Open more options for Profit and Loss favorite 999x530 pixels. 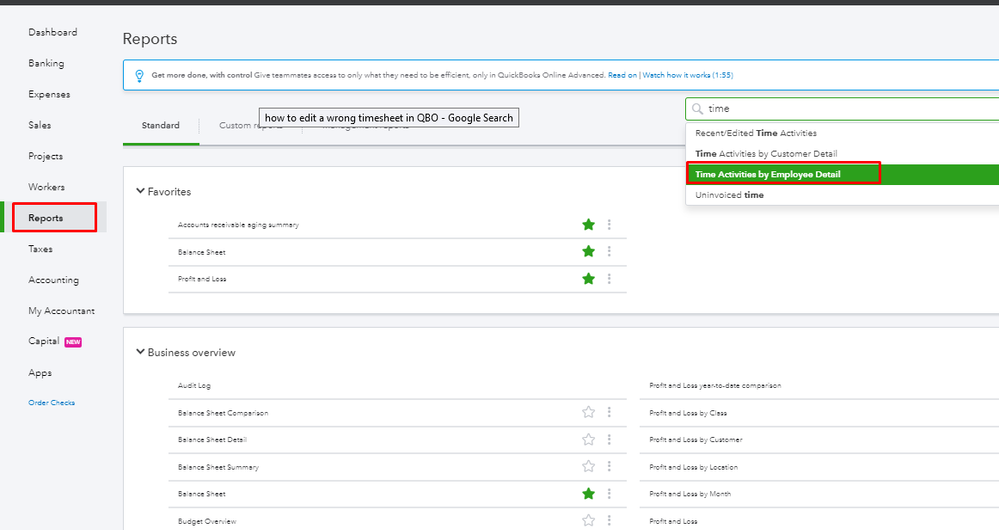click(609, 279)
